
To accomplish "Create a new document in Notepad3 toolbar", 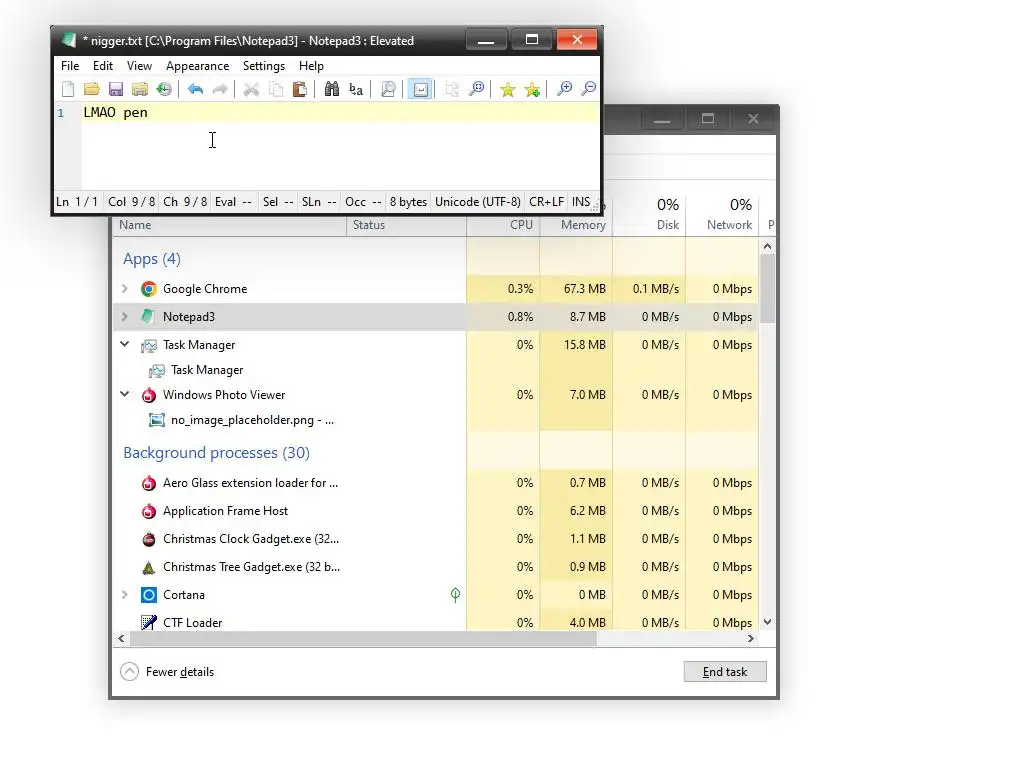I will (68, 89).
